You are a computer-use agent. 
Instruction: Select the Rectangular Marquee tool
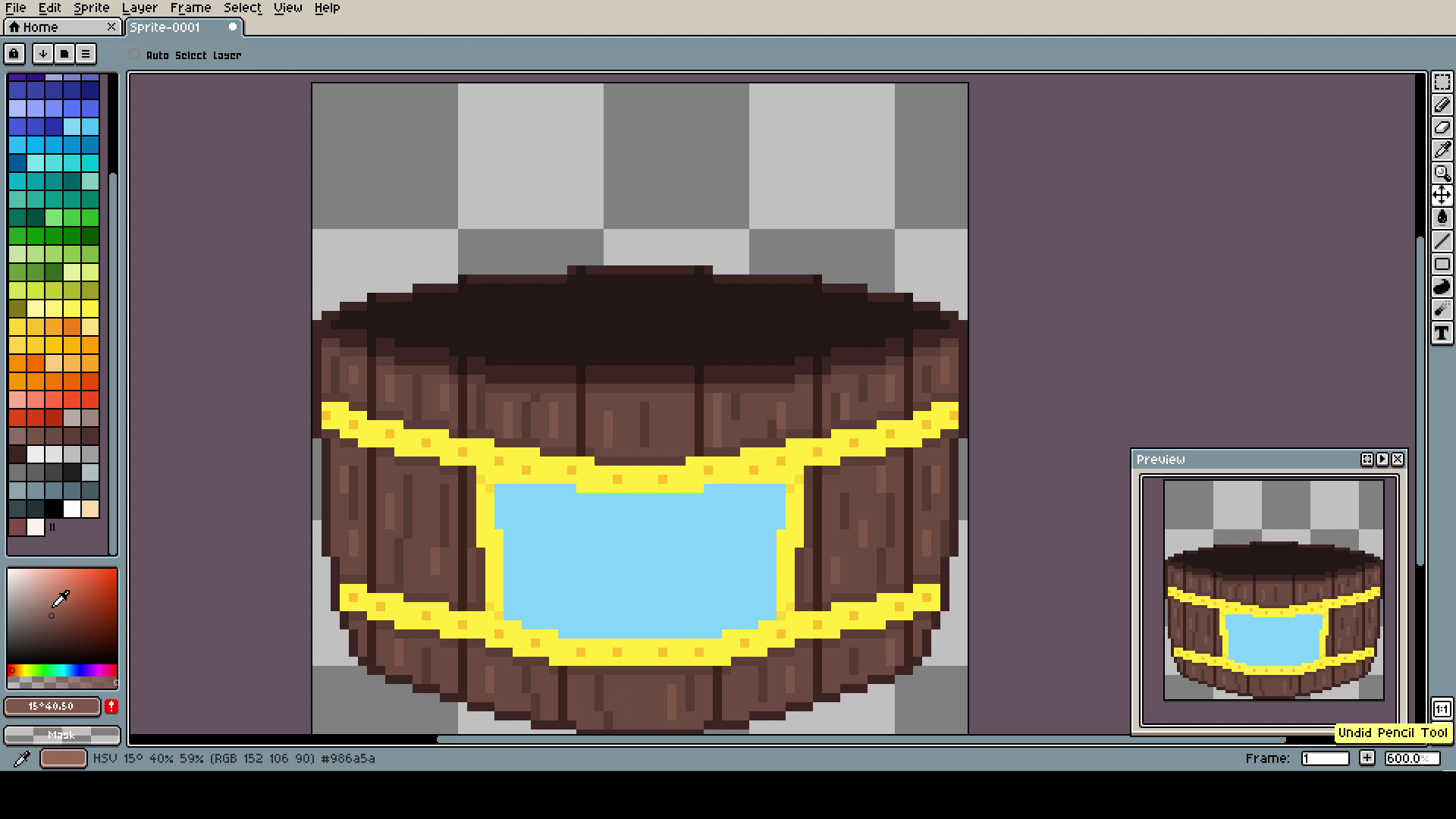click(x=1442, y=82)
